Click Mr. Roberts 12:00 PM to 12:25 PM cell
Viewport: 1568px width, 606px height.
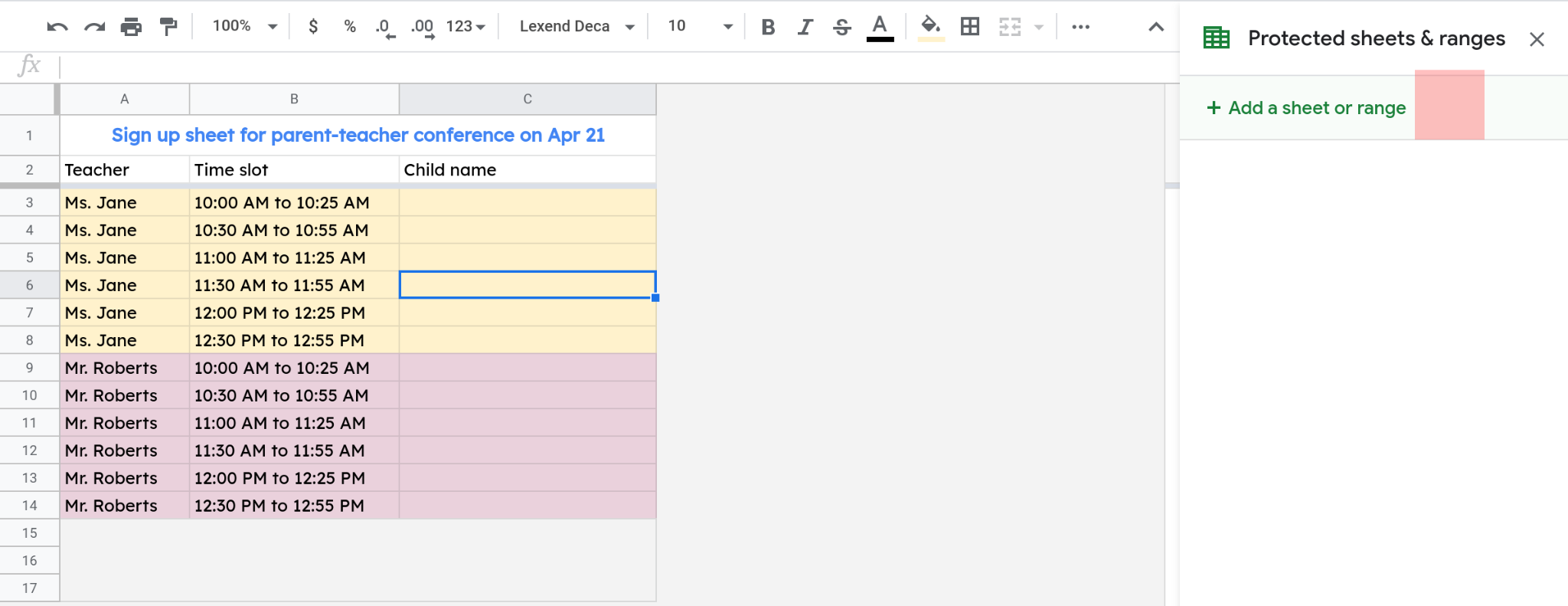point(294,479)
